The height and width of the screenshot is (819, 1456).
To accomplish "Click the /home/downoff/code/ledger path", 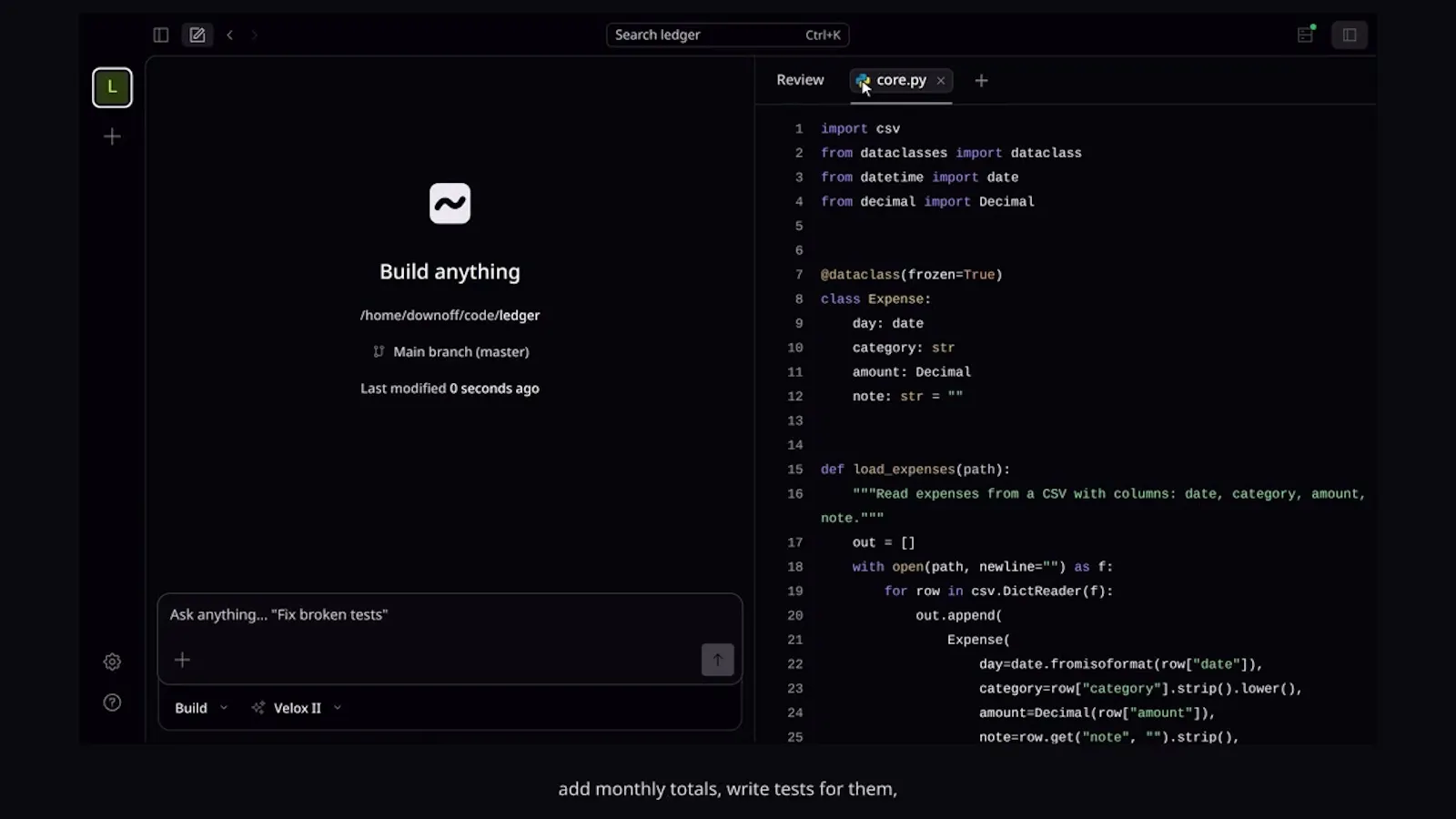I will (450, 315).
